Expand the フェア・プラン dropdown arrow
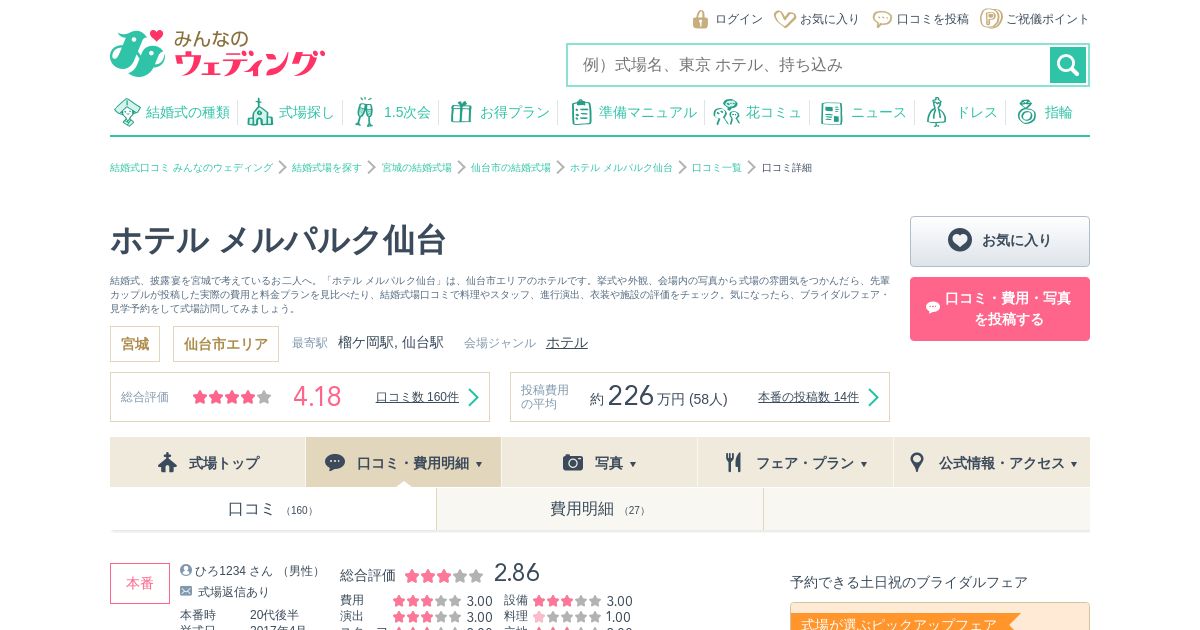This screenshot has width=1200, height=630. click(864, 464)
